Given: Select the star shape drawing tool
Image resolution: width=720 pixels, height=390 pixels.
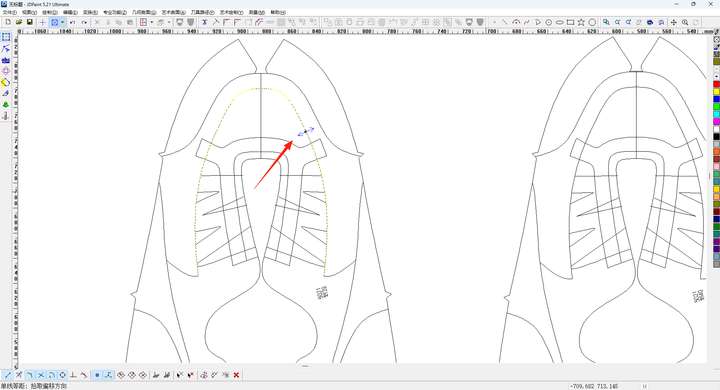Looking at the screenshot, I should (x=581, y=22).
